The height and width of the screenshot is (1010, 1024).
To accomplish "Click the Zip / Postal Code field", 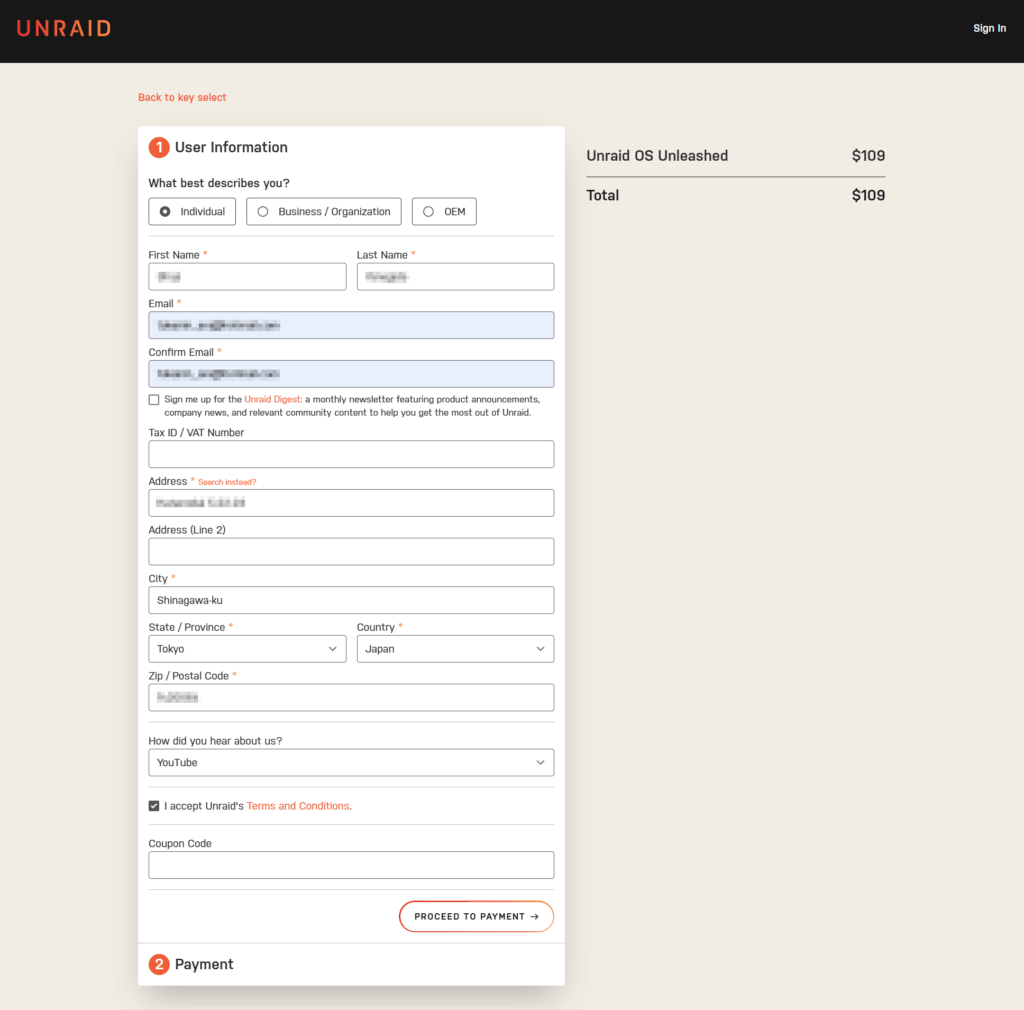I will tap(351, 697).
